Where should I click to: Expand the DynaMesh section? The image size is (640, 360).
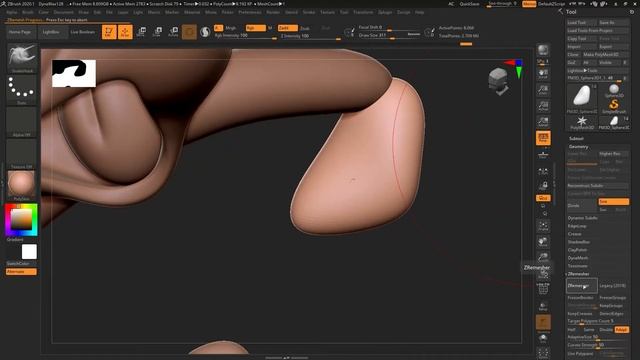pyautogui.click(x=578, y=258)
